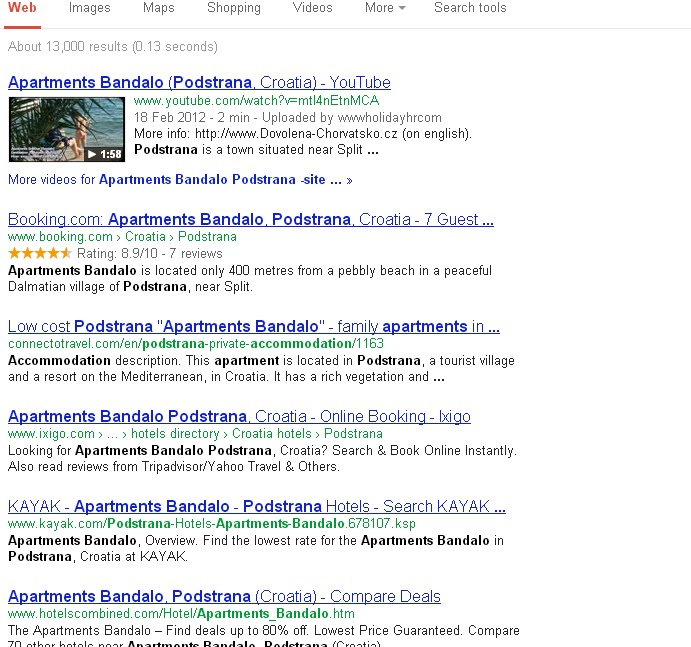691x647 pixels.
Task: Click the hotelscombined.com URL text
Action: coord(181,614)
